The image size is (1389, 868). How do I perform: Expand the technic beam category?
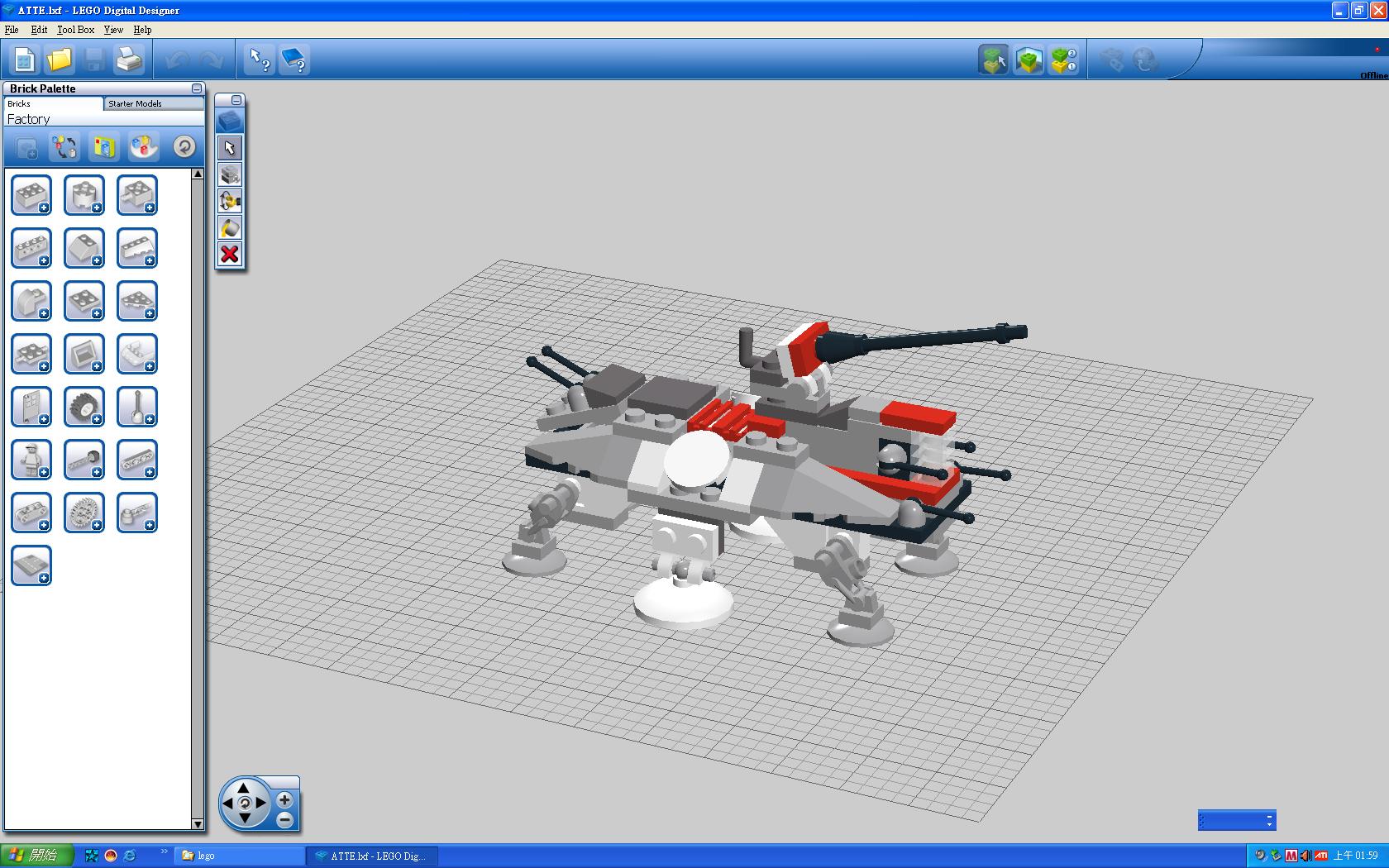pyautogui.click(x=137, y=460)
